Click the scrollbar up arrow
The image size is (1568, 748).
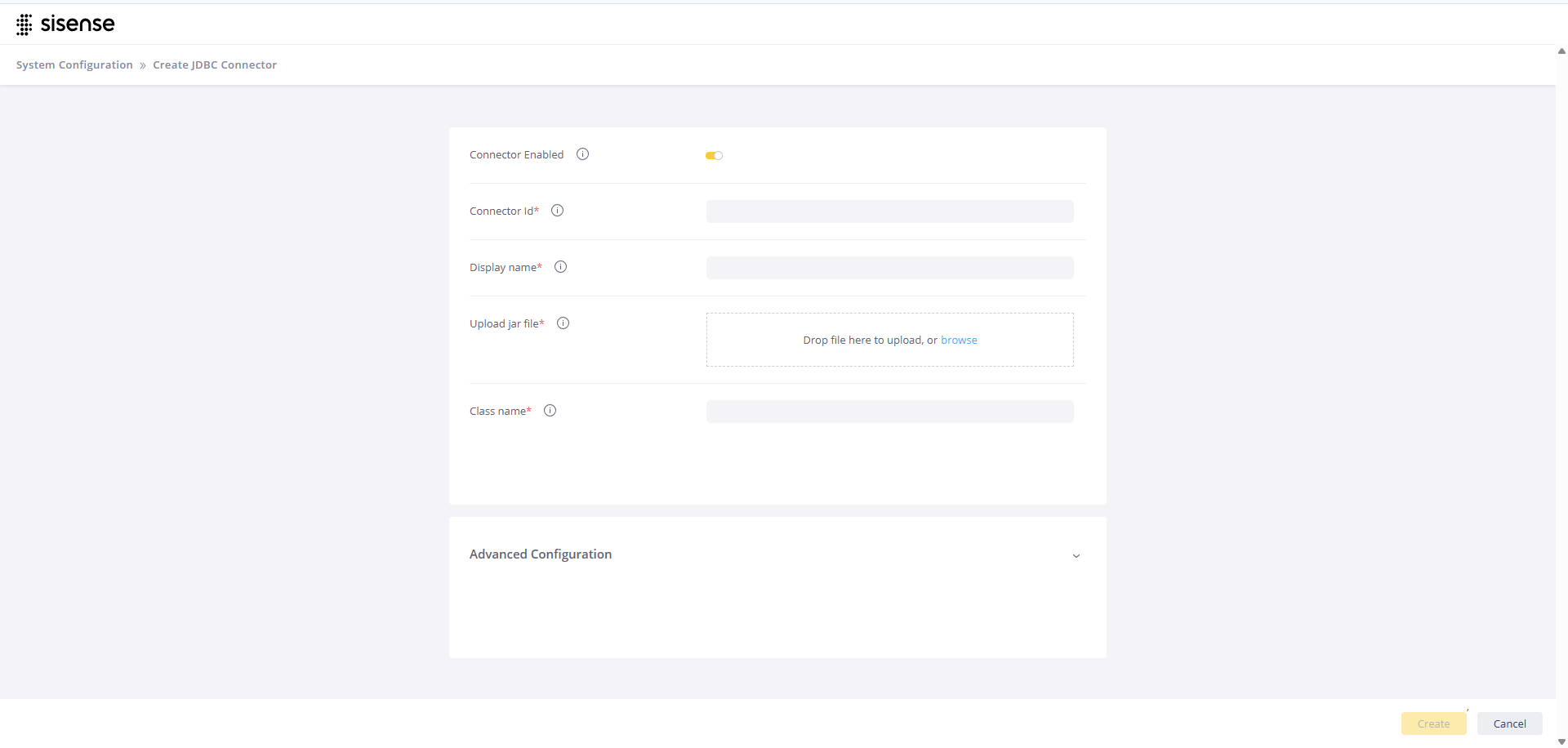coord(1561,51)
